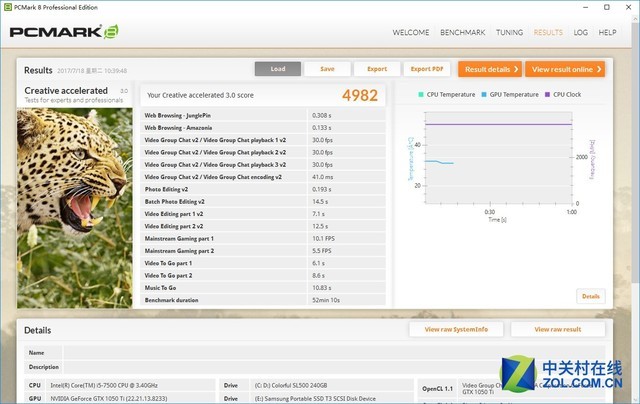Click the 10.1 FPS gaming result value

(x=323, y=238)
